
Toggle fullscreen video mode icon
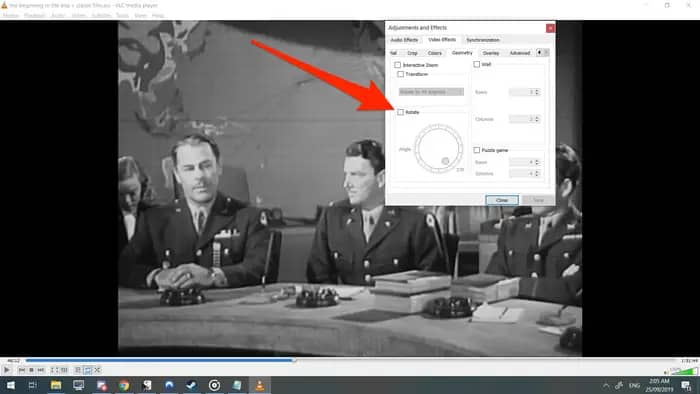[55, 370]
